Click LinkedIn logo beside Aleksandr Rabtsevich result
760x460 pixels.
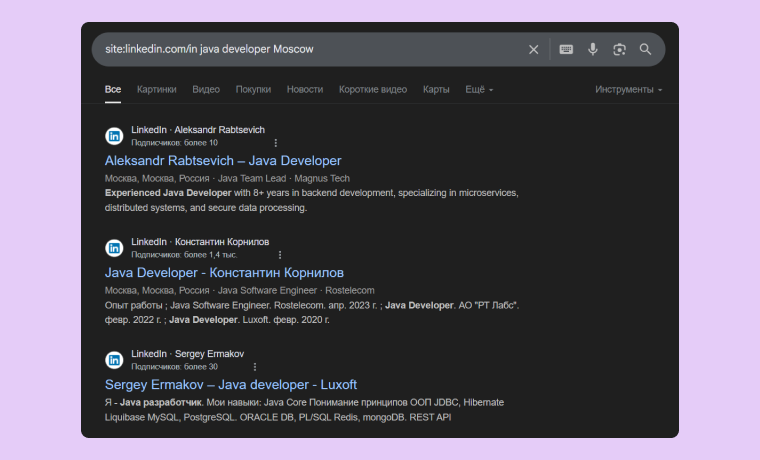(x=115, y=136)
